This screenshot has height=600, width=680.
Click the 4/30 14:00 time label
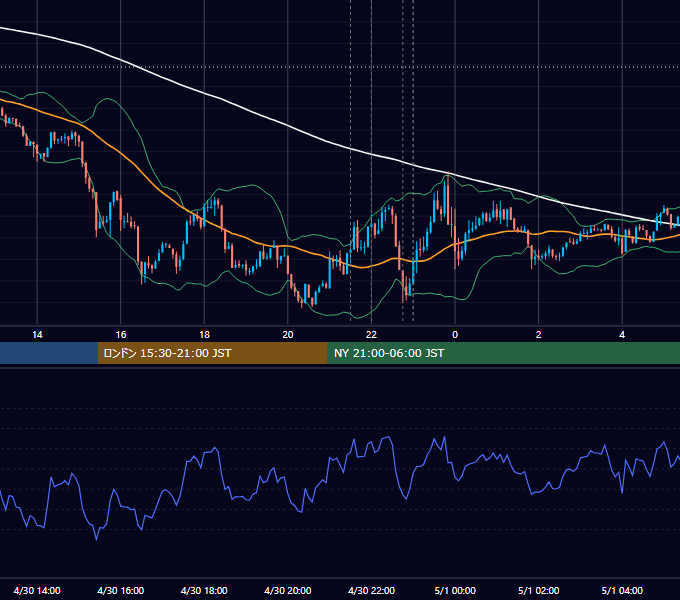[x=37, y=590]
